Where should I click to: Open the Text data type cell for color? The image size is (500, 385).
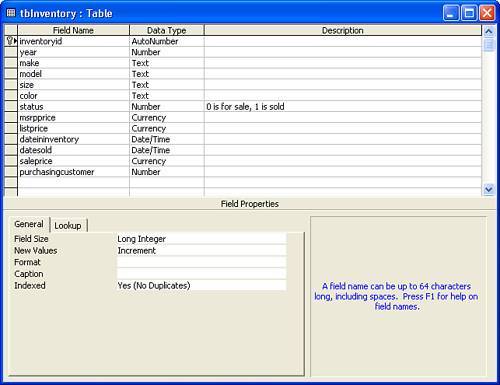tap(167, 96)
